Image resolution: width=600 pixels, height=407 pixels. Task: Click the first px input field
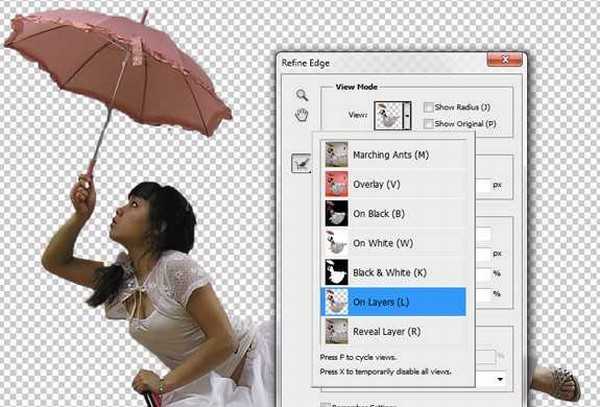(488, 185)
